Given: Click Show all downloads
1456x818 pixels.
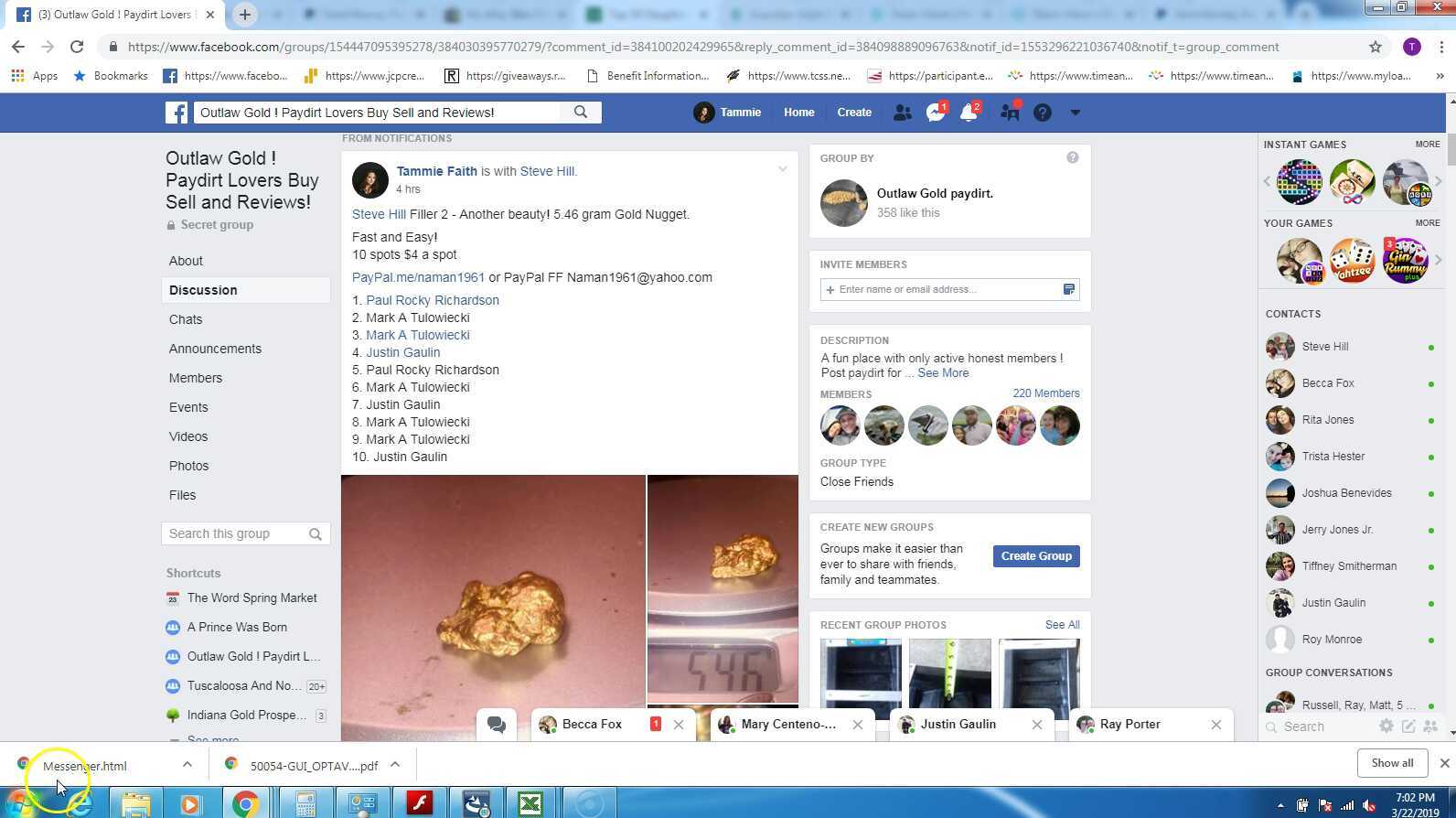Looking at the screenshot, I should pyautogui.click(x=1392, y=763).
